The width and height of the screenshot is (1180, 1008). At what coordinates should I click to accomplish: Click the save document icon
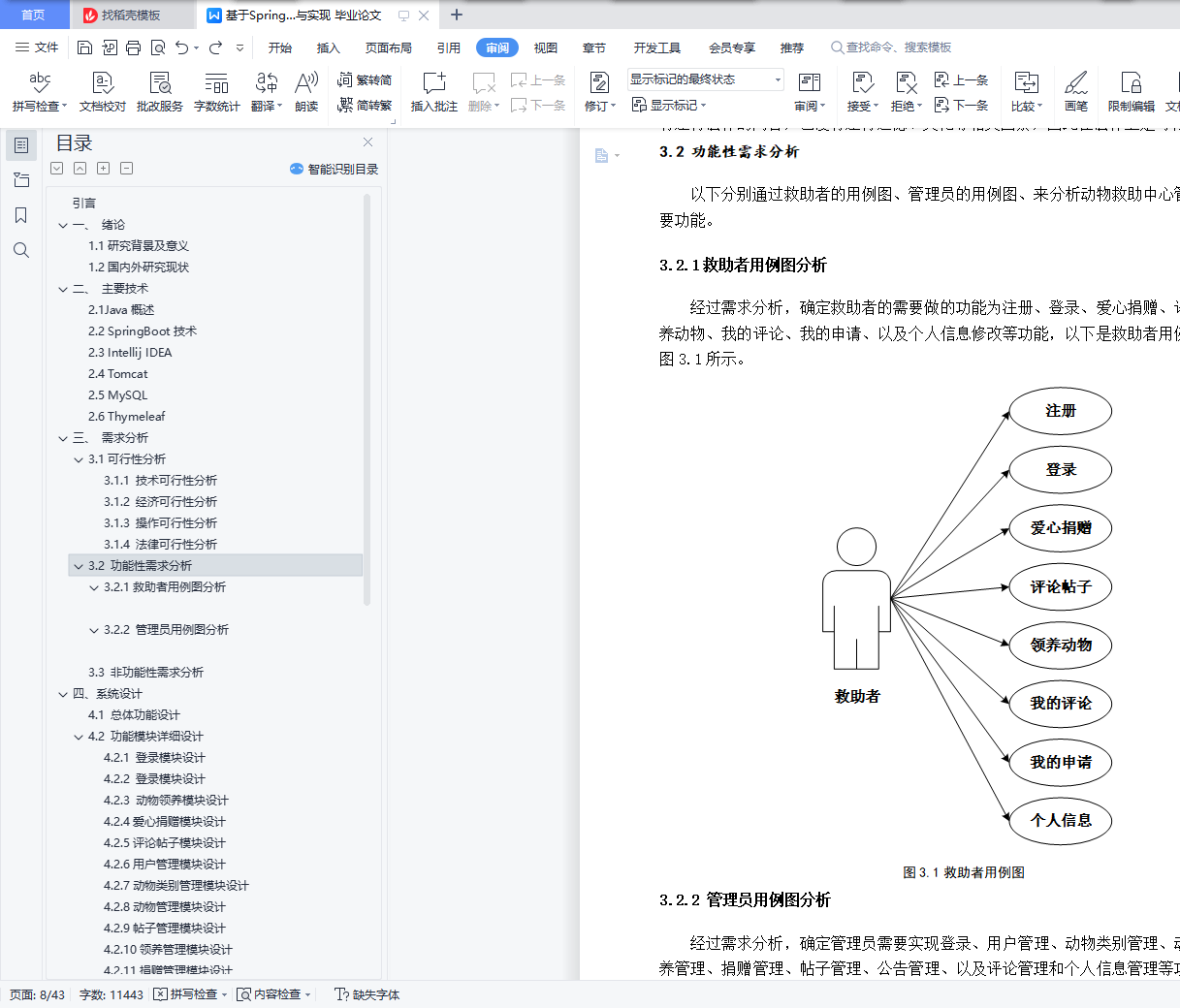[x=84, y=47]
